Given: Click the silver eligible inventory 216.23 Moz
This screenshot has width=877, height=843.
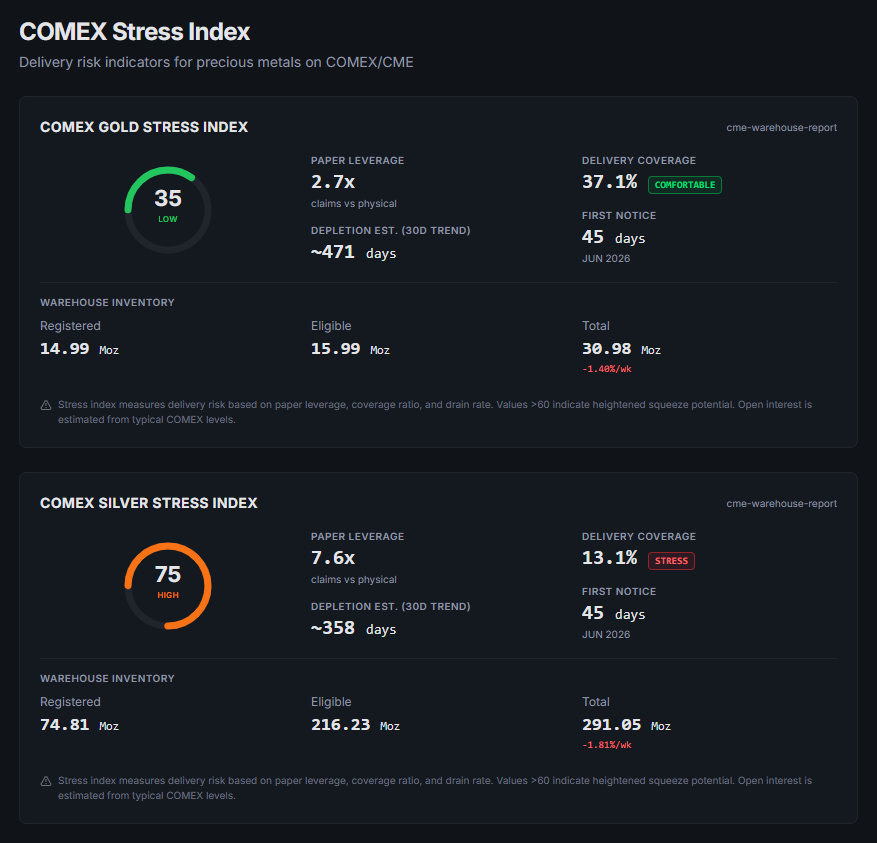Looking at the screenshot, I should [x=355, y=725].
